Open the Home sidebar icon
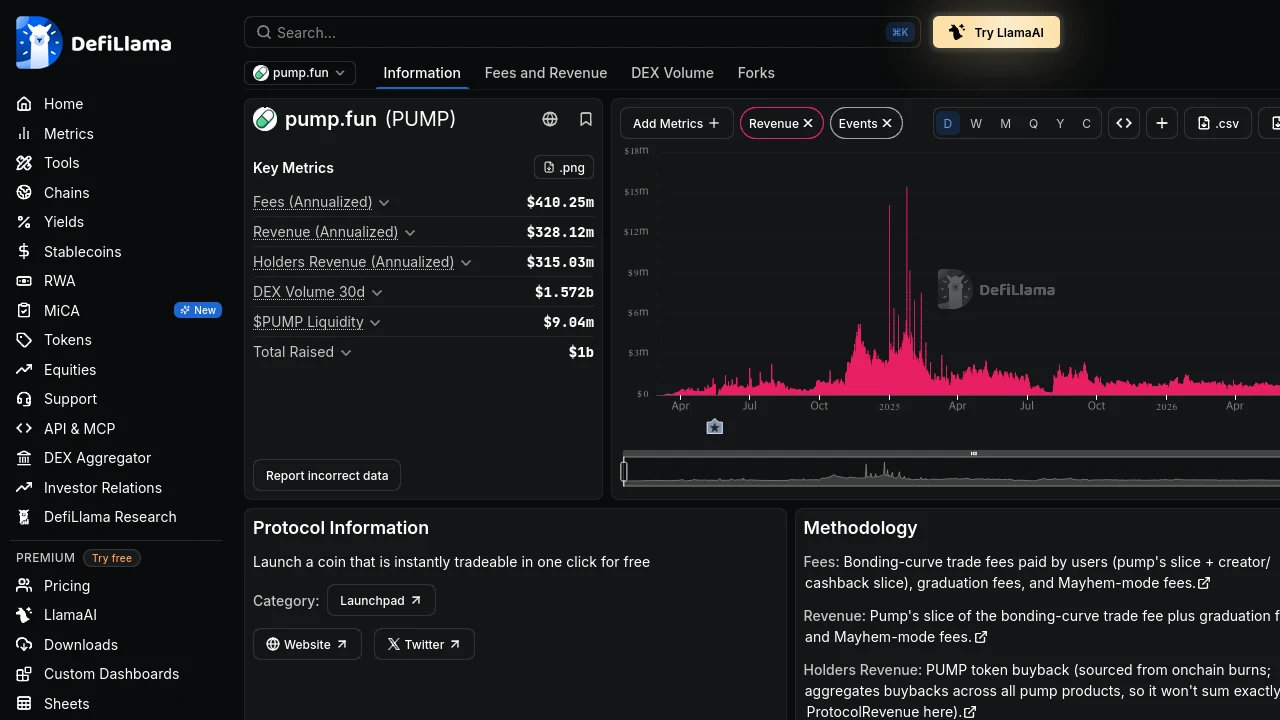This screenshot has height=720, width=1280. (24, 104)
